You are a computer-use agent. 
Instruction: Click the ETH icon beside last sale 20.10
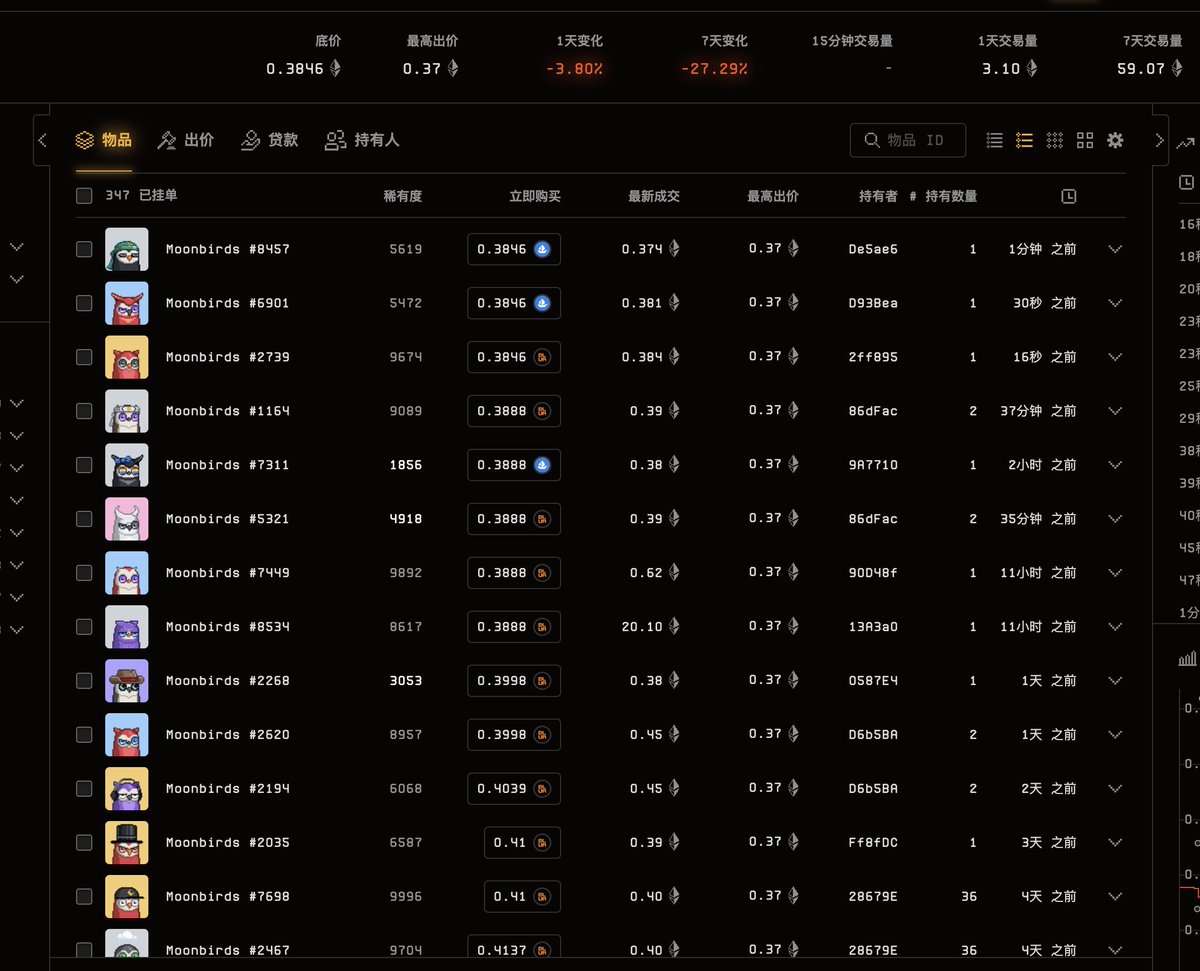[674, 626]
